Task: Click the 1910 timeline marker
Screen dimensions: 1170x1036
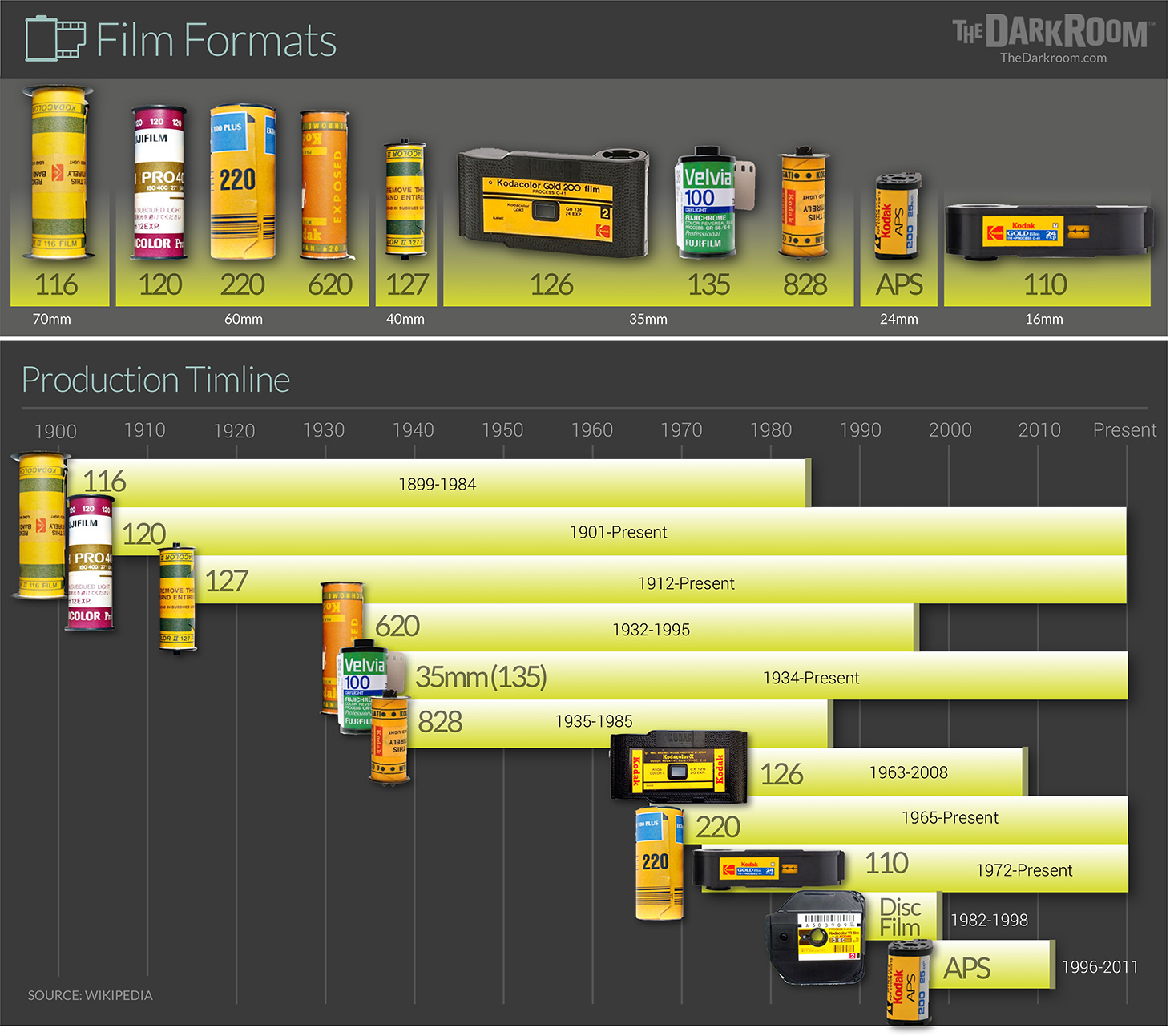Action: coord(145,429)
